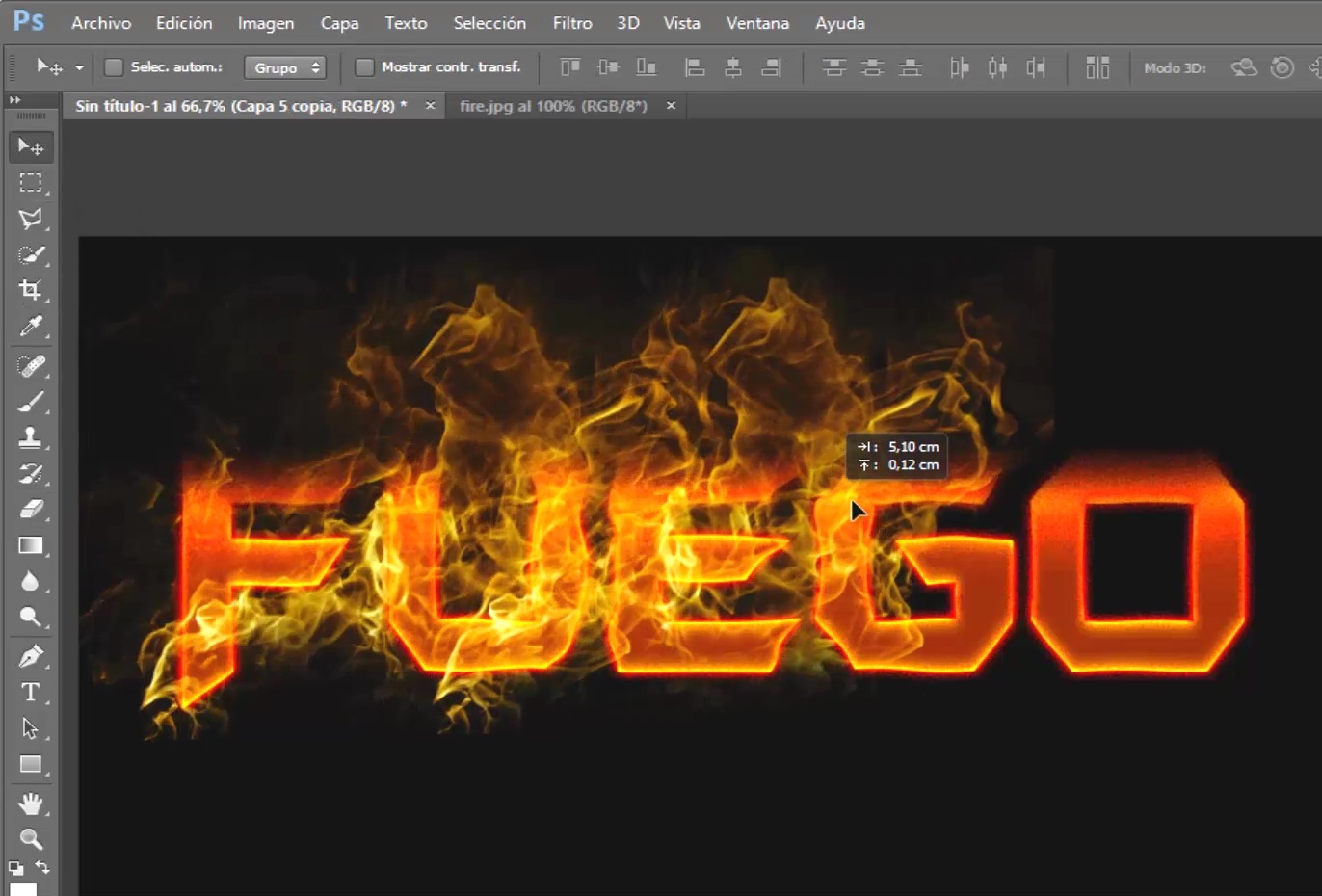Align bottom edges of layers
Image resolution: width=1322 pixels, height=896 pixels.
(647, 67)
